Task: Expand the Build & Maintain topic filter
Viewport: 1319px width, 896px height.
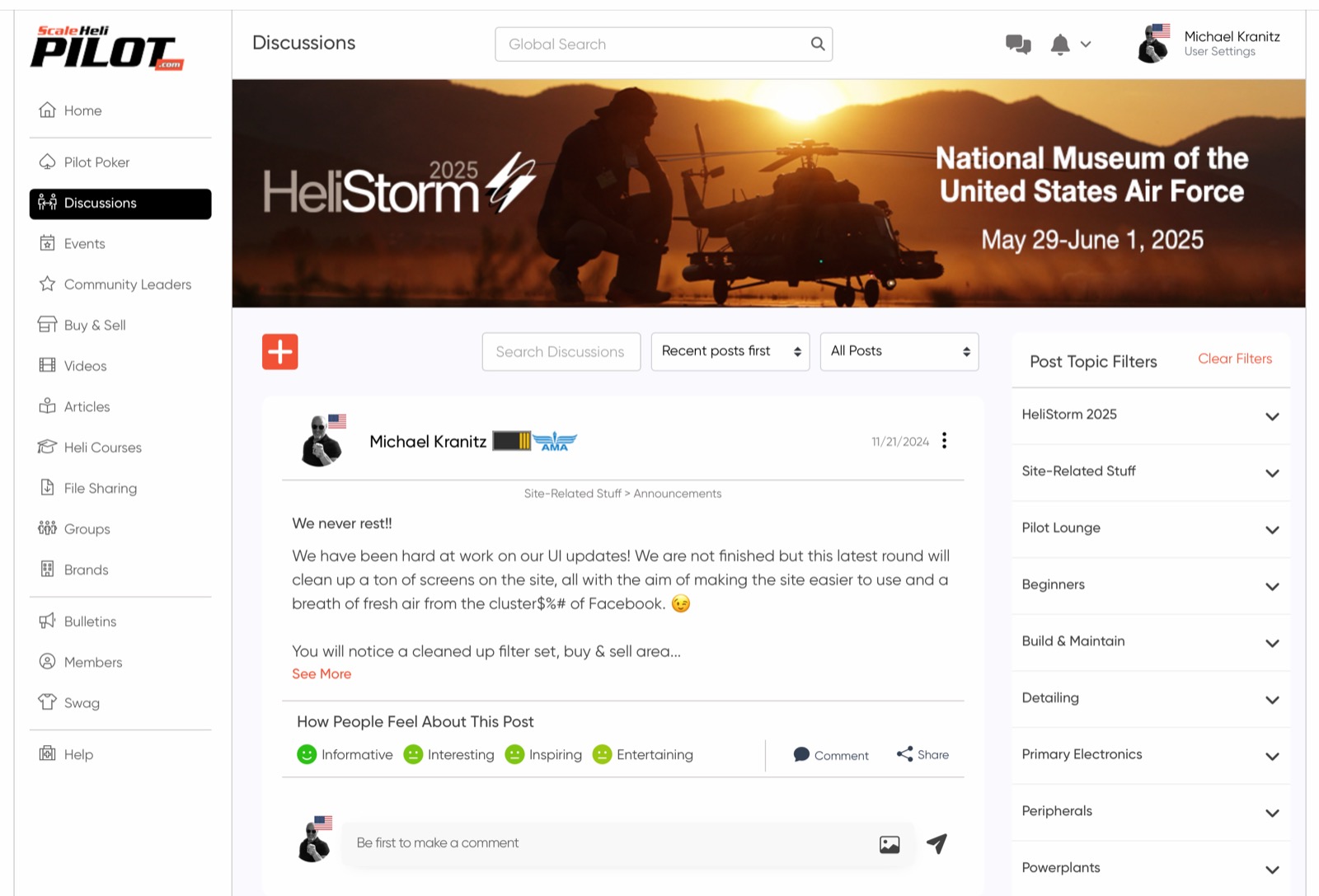Action: point(1272,643)
